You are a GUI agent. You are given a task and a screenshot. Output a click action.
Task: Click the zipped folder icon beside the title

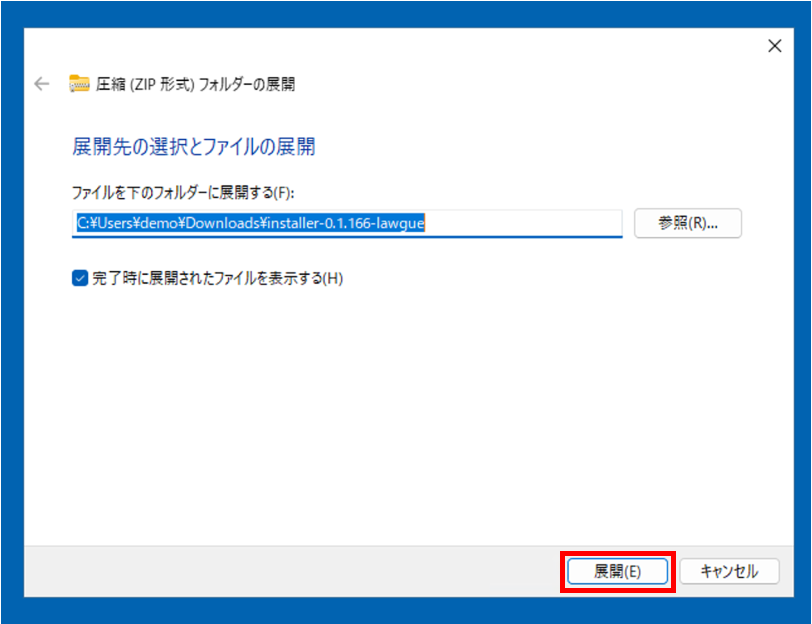[79, 84]
